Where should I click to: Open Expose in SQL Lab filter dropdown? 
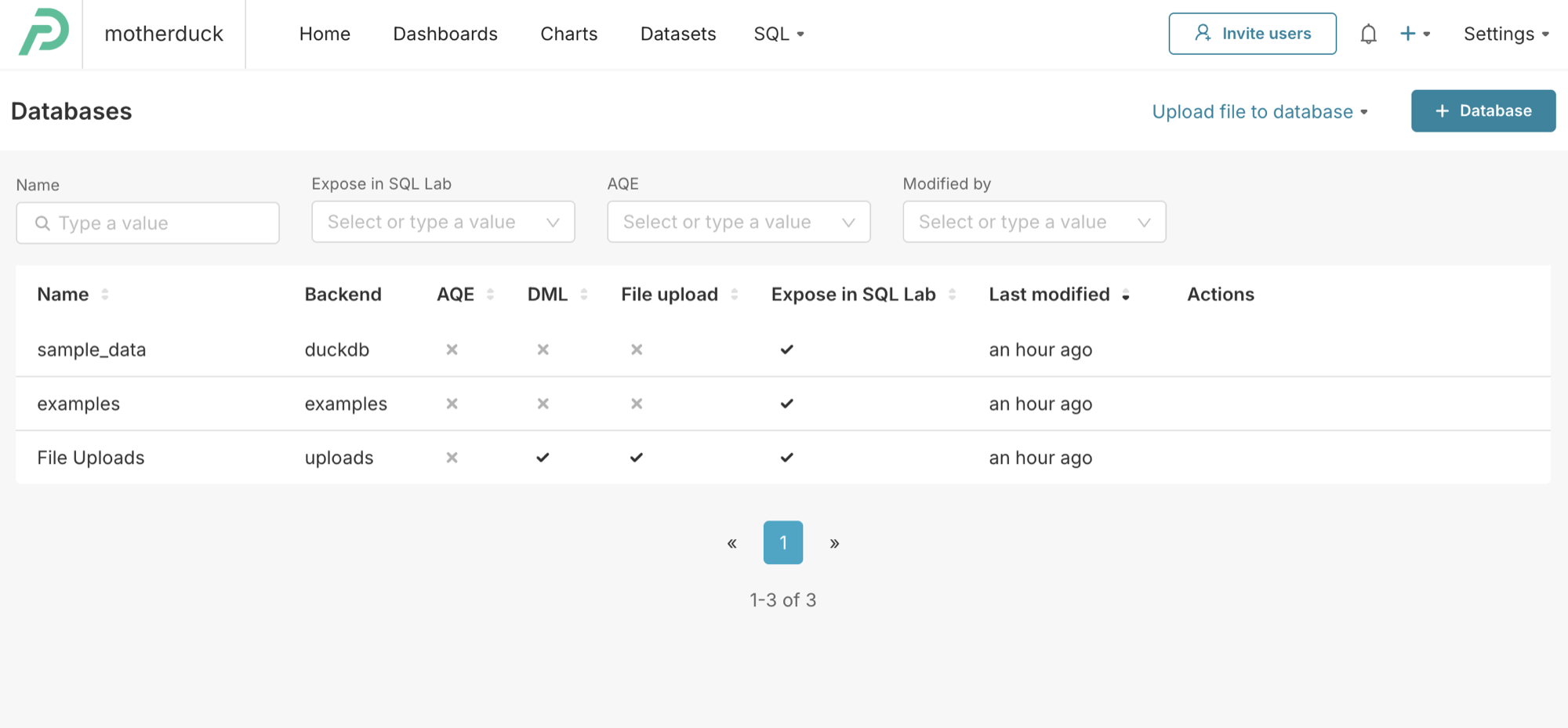(443, 222)
